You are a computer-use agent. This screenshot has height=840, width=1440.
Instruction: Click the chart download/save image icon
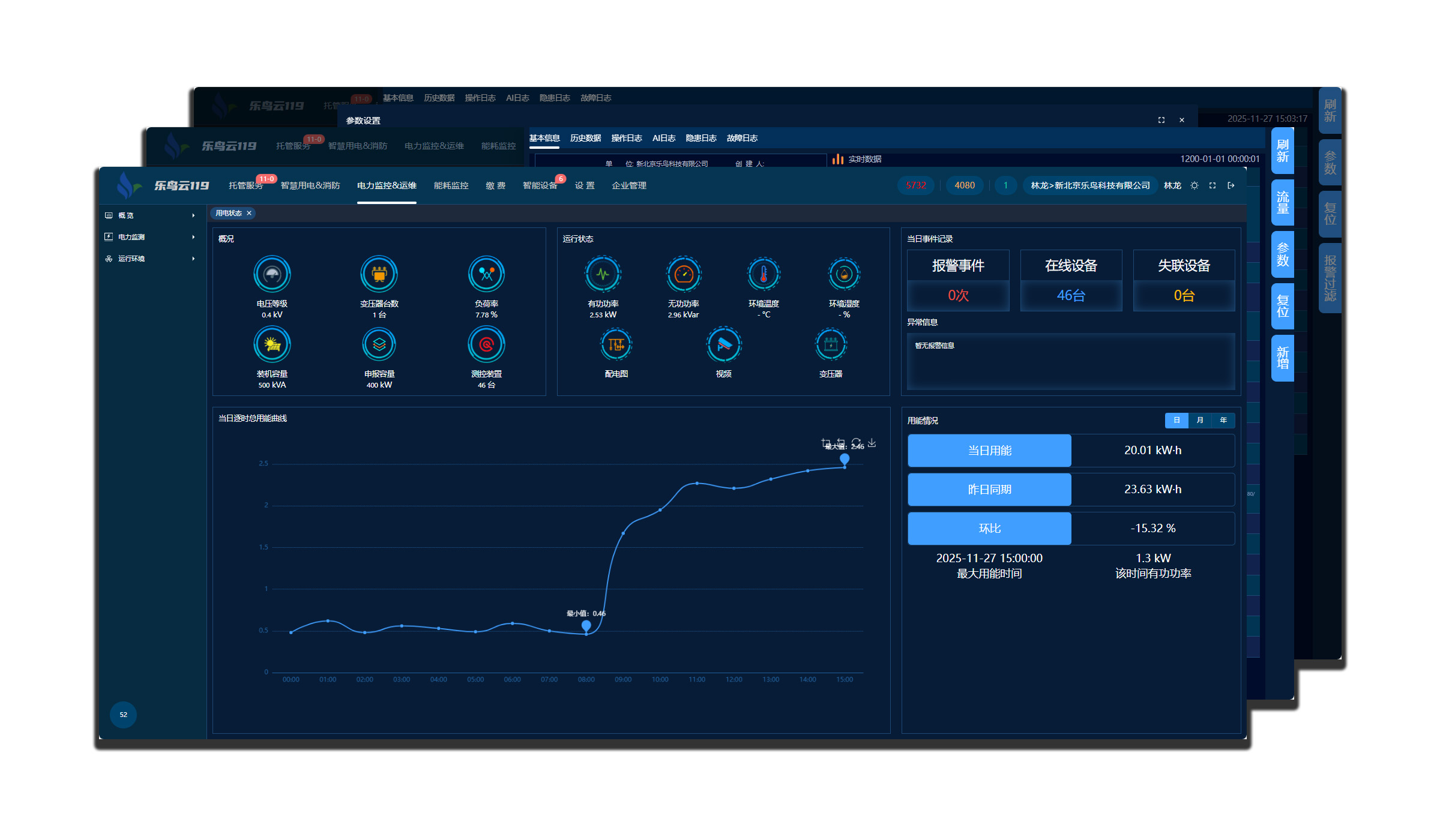(872, 443)
